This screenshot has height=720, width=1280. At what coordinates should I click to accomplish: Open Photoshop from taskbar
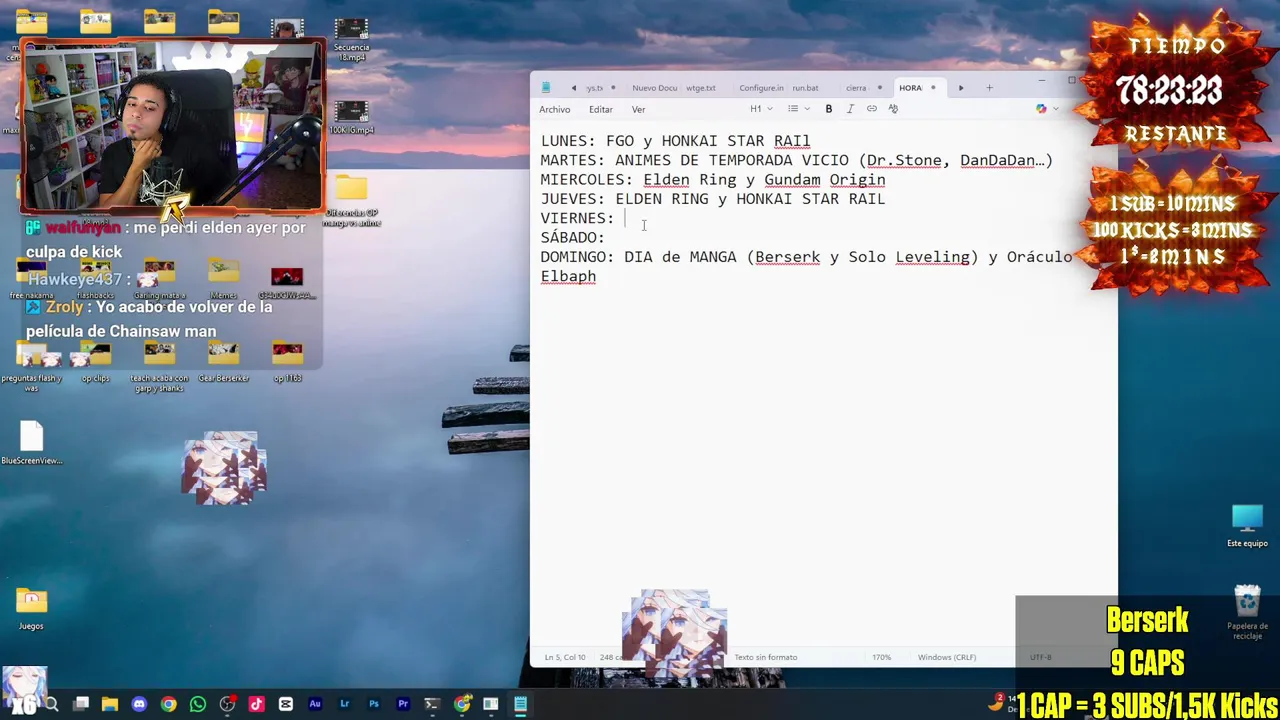374,704
